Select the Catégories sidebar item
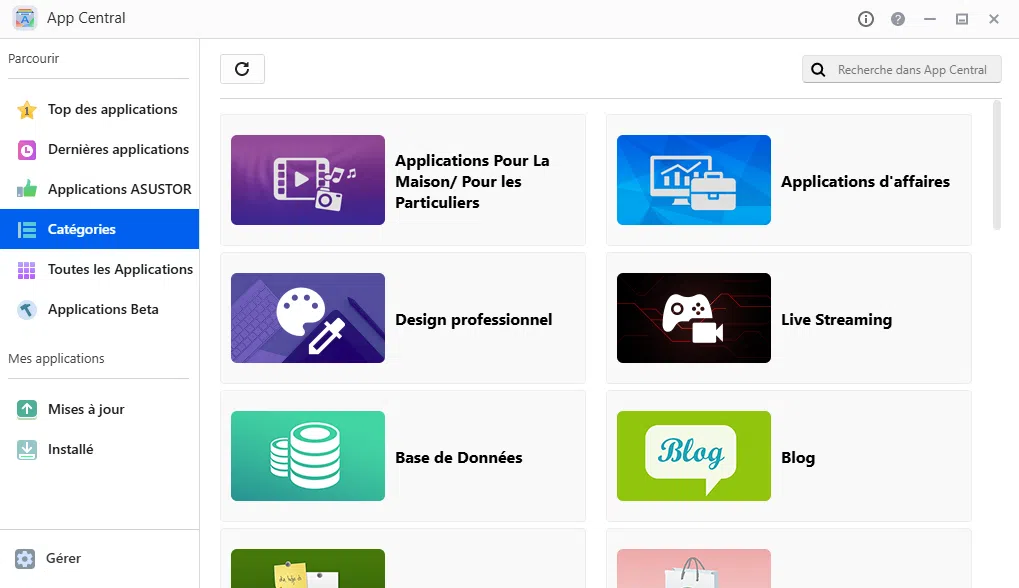Viewport: 1019px width, 588px height. pos(99,229)
